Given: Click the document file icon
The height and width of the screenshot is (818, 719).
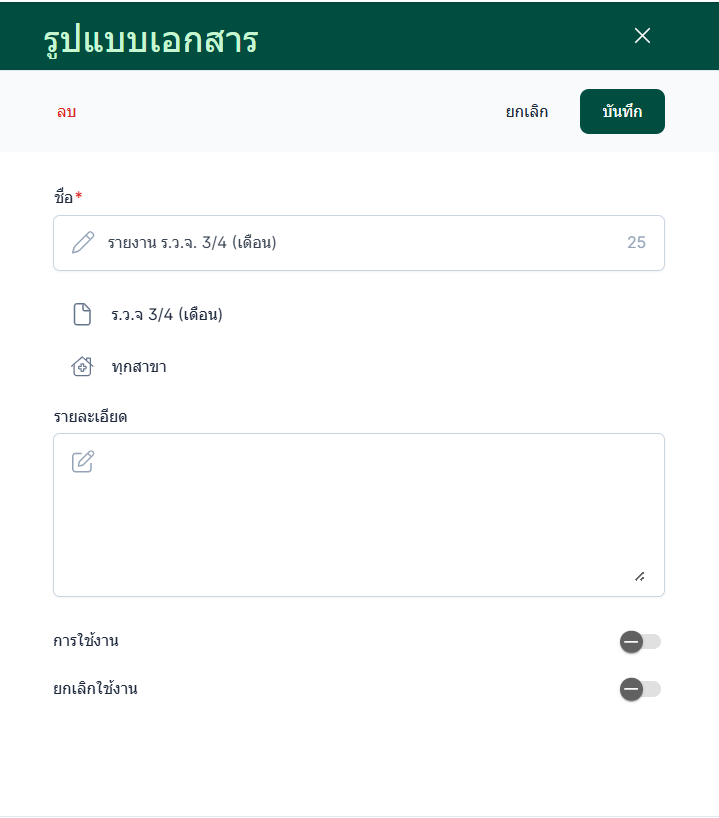Looking at the screenshot, I should point(82,315).
